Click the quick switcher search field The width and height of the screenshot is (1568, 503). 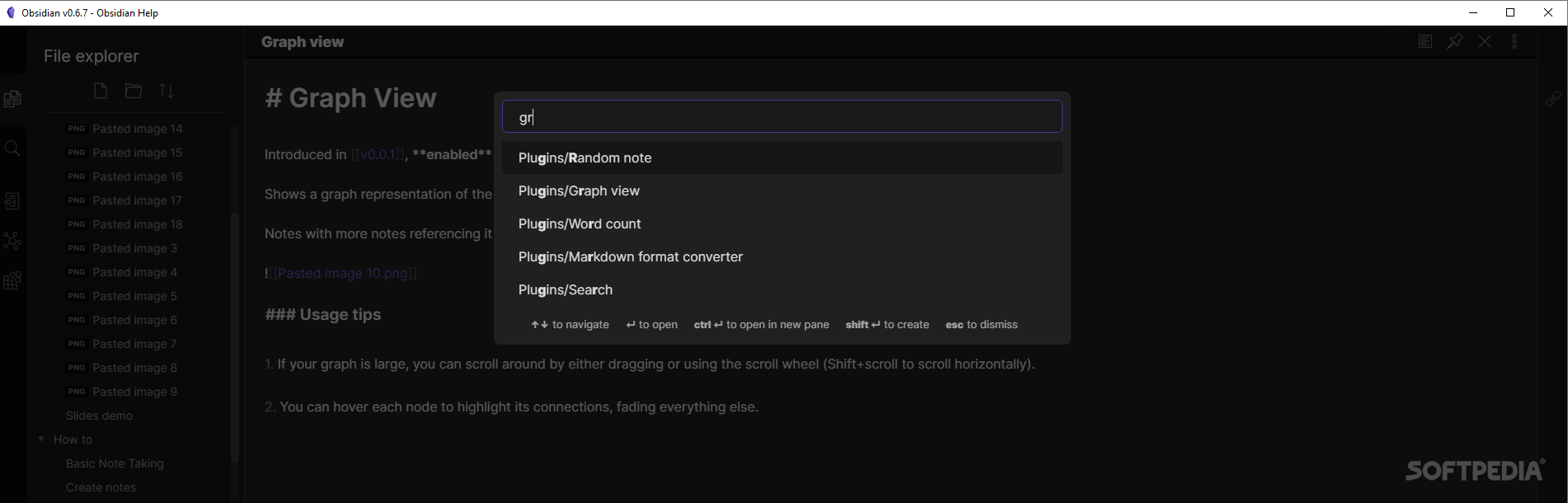click(x=782, y=116)
